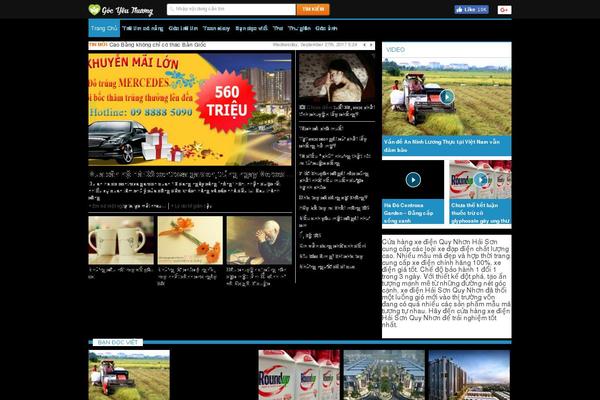Open the orange flower thumbnail
600x400 pixels.
[x=189, y=240]
